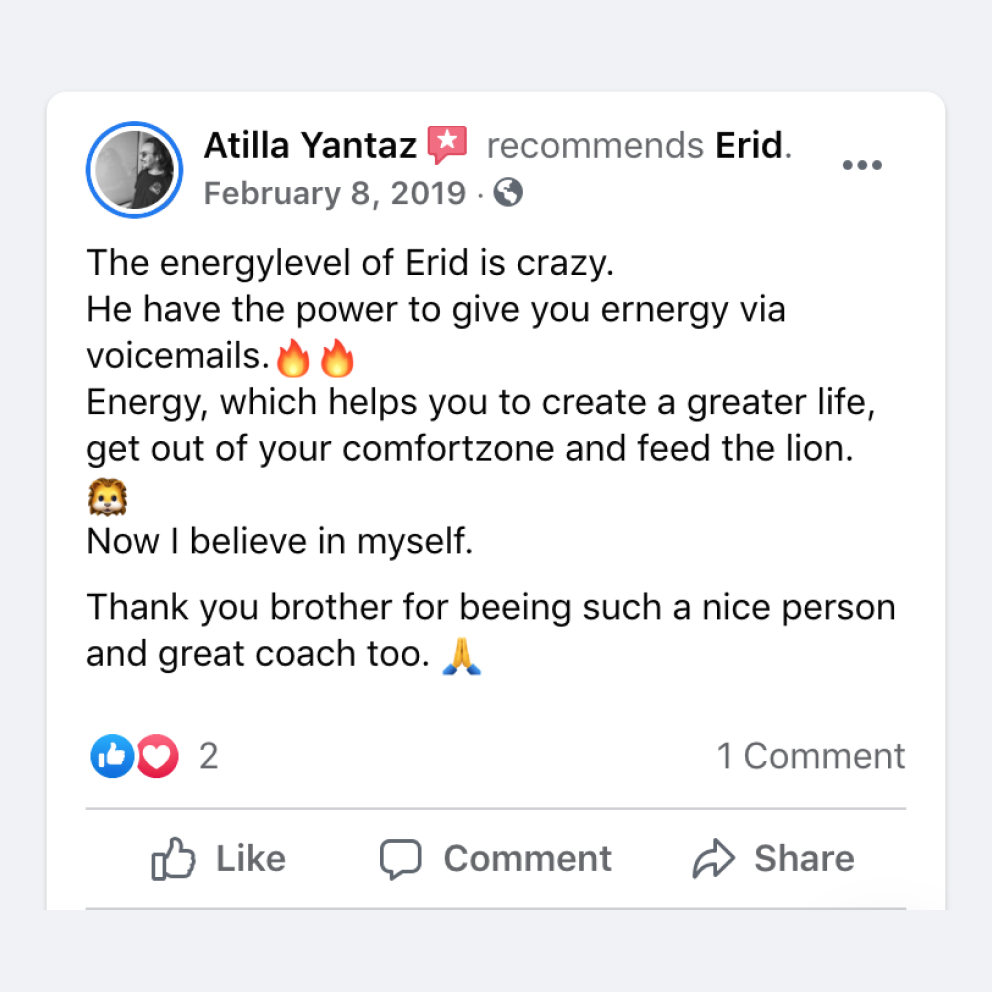This screenshot has width=992, height=992.
Task: Click the globe privacy icon
Action: pos(509,193)
